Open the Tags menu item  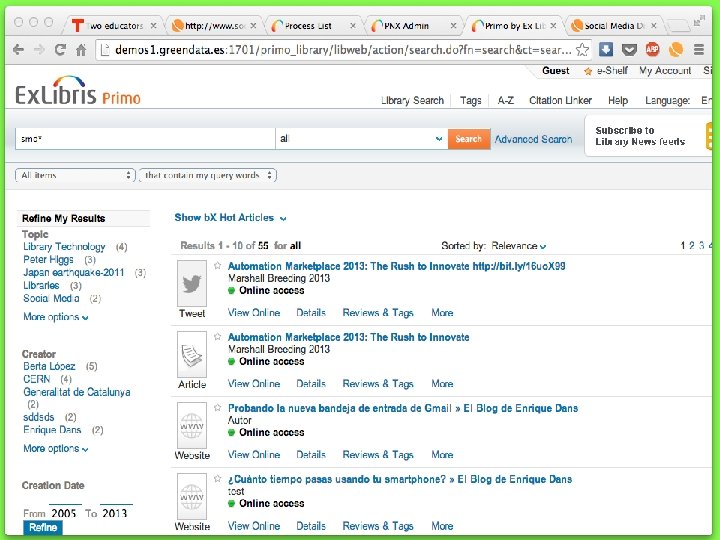click(x=471, y=100)
